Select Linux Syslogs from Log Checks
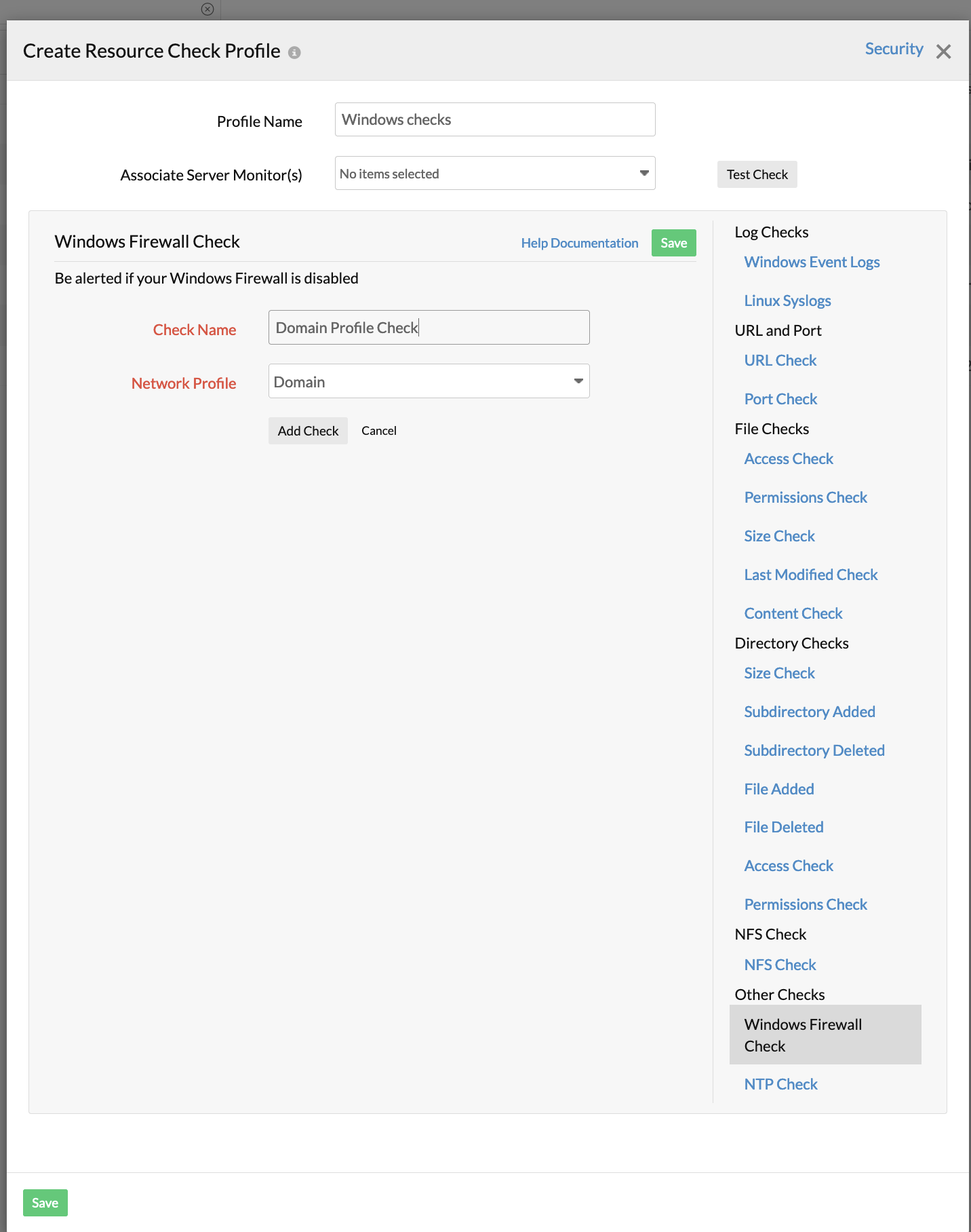This screenshot has width=971, height=1232. click(787, 301)
